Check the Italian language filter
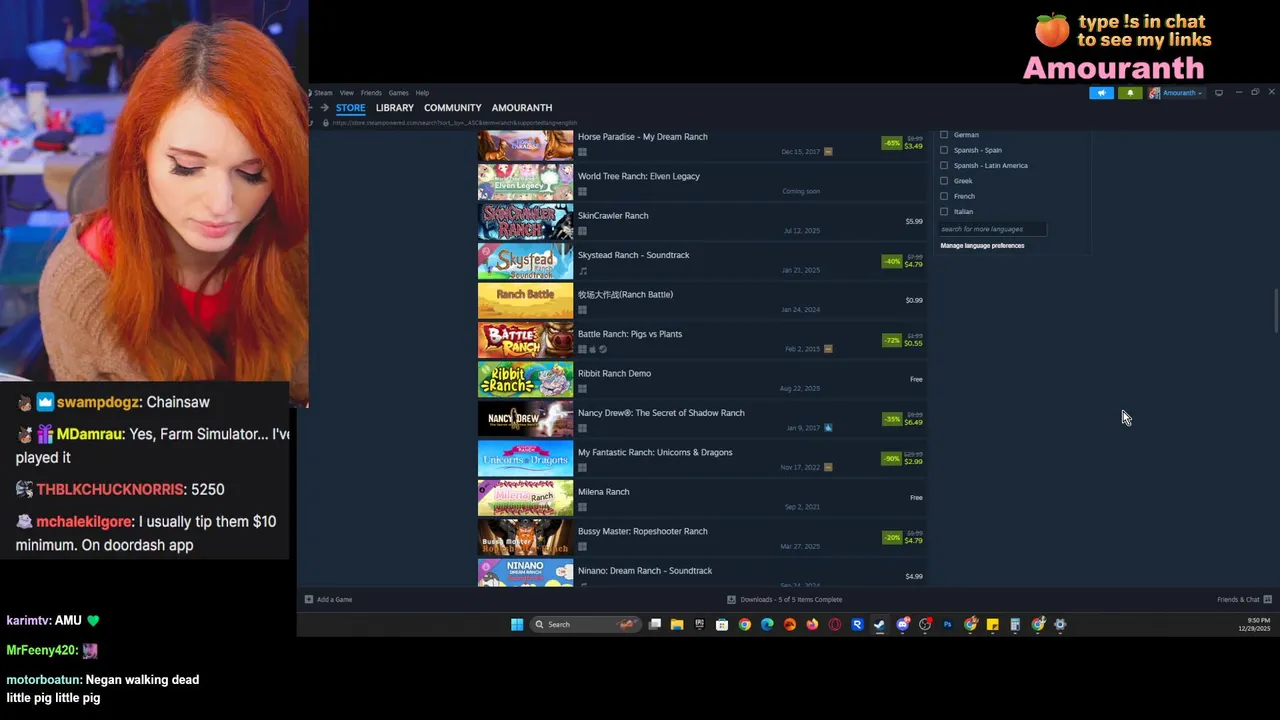The width and height of the screenshot is (1280, 720). (944, 212)
